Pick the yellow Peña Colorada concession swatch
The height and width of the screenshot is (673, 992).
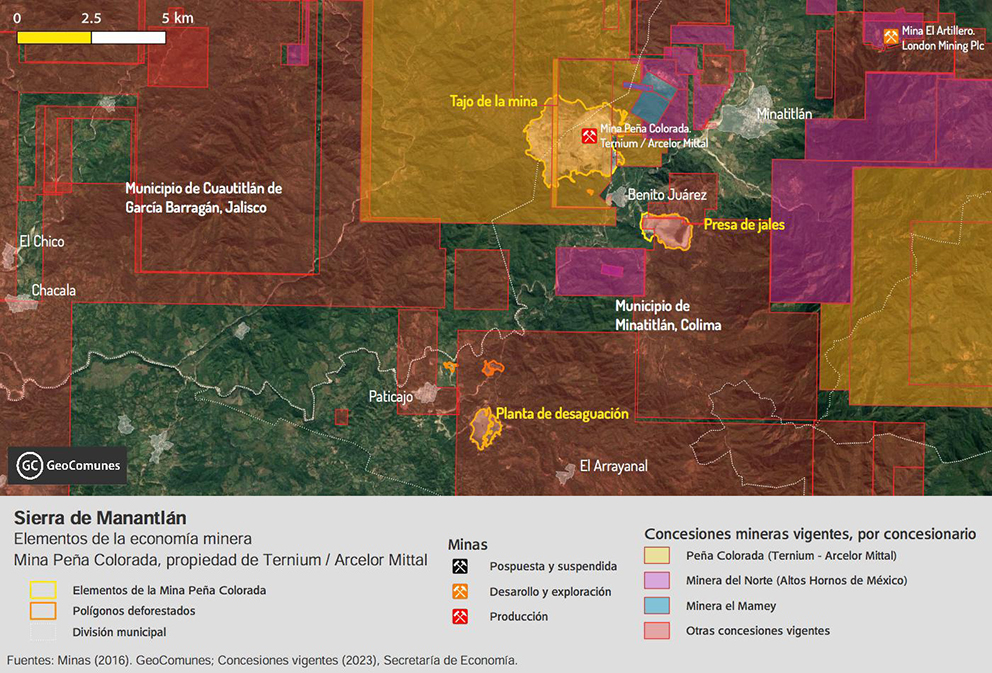[x=658, y=556]
